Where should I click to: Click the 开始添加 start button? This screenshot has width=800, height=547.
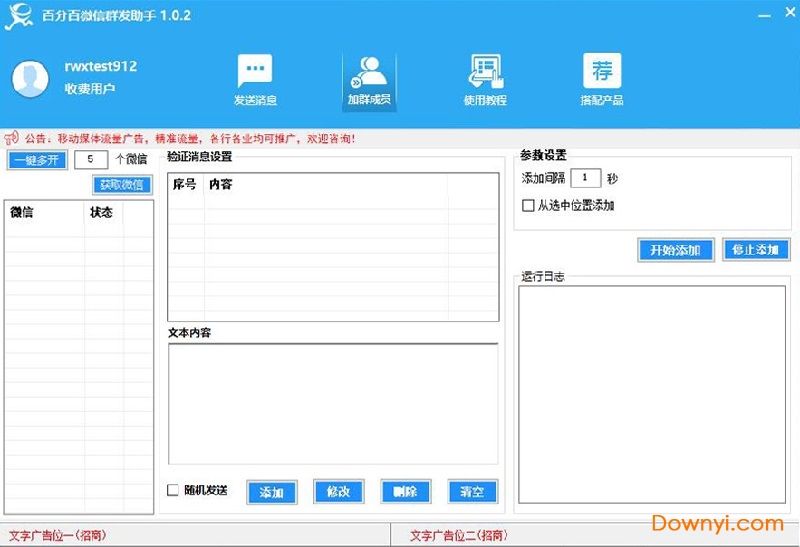pyautogui.click(x=675, y=250)
